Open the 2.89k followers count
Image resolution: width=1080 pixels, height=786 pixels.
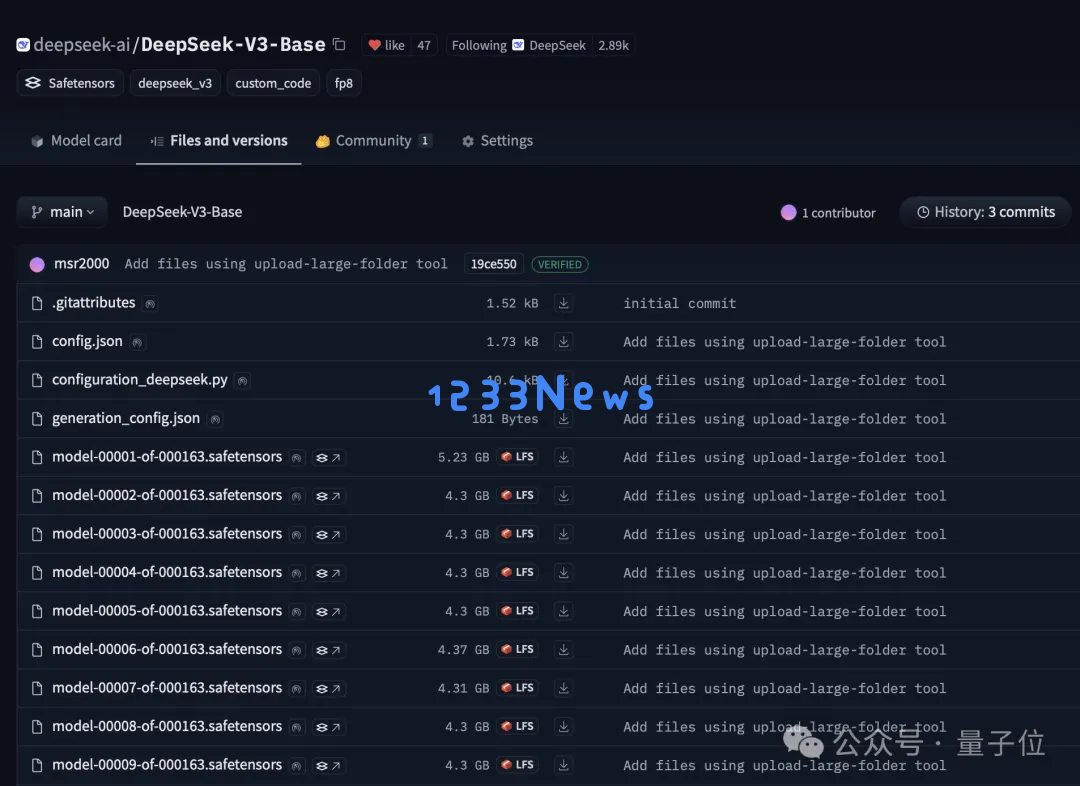(613, 45)
